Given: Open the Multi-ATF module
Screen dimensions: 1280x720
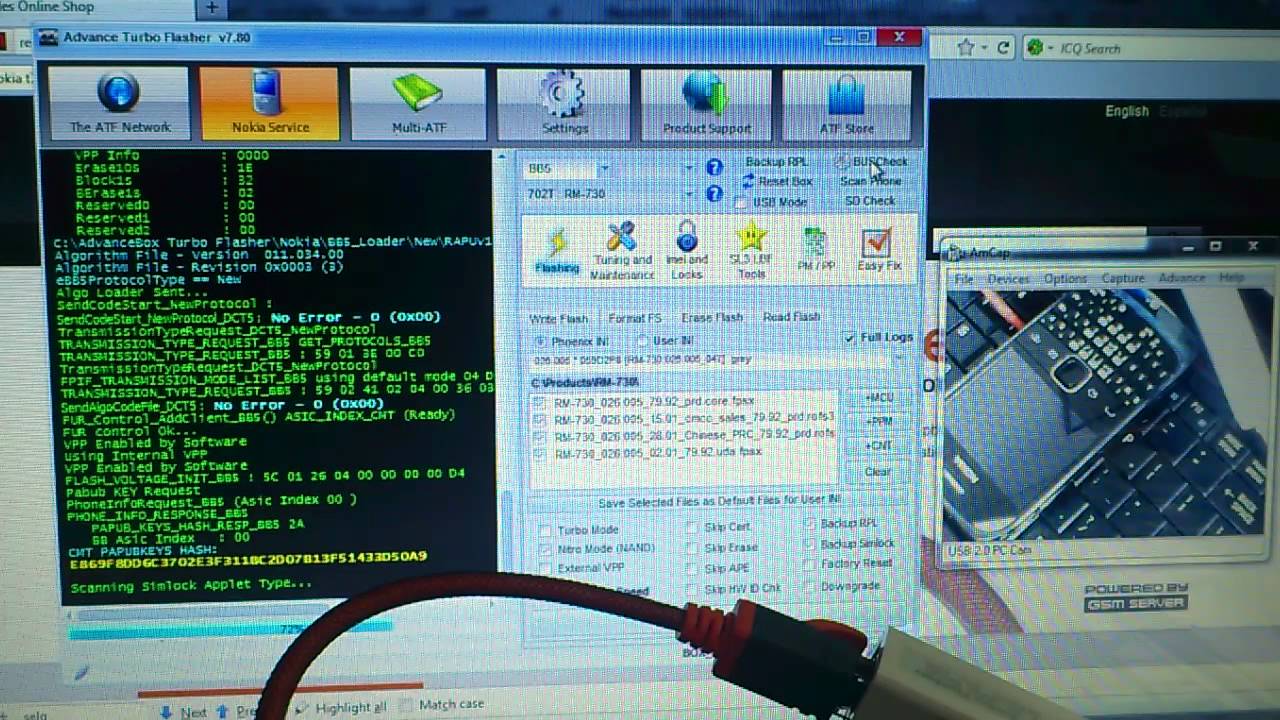Looking at the screenshot, I should point(419,103).
